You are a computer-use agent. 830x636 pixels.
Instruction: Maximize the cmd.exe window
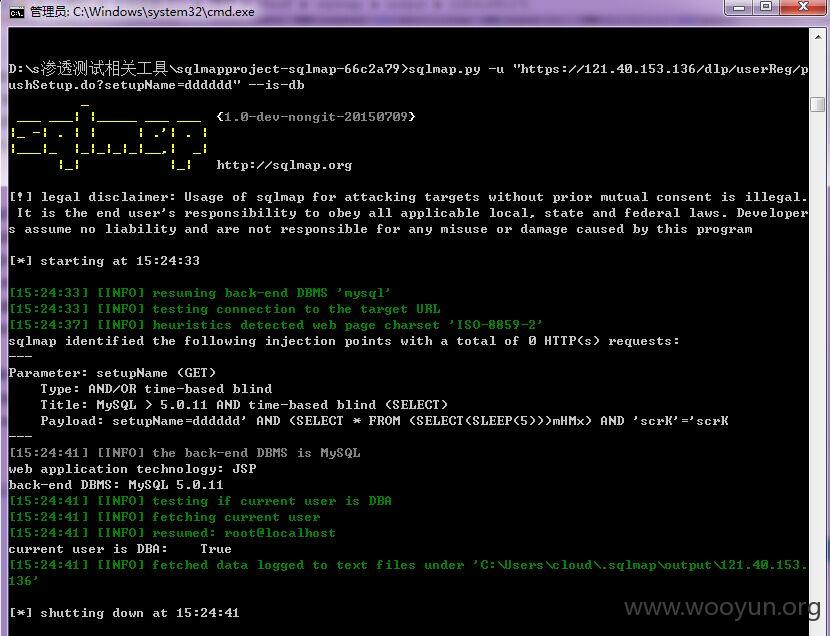click(765, 7)
